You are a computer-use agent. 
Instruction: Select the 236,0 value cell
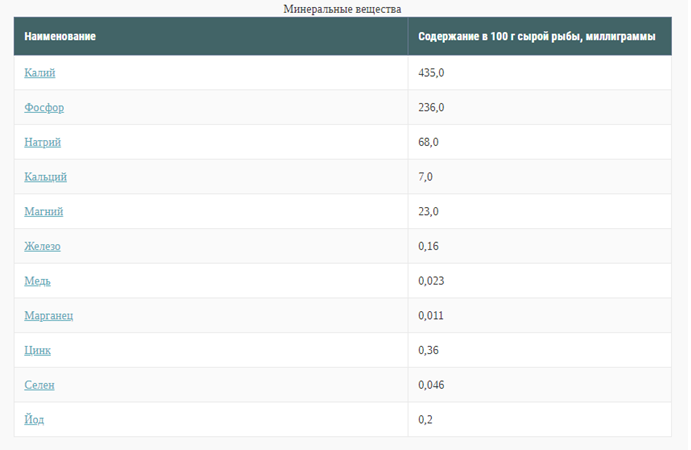[540, 108]
